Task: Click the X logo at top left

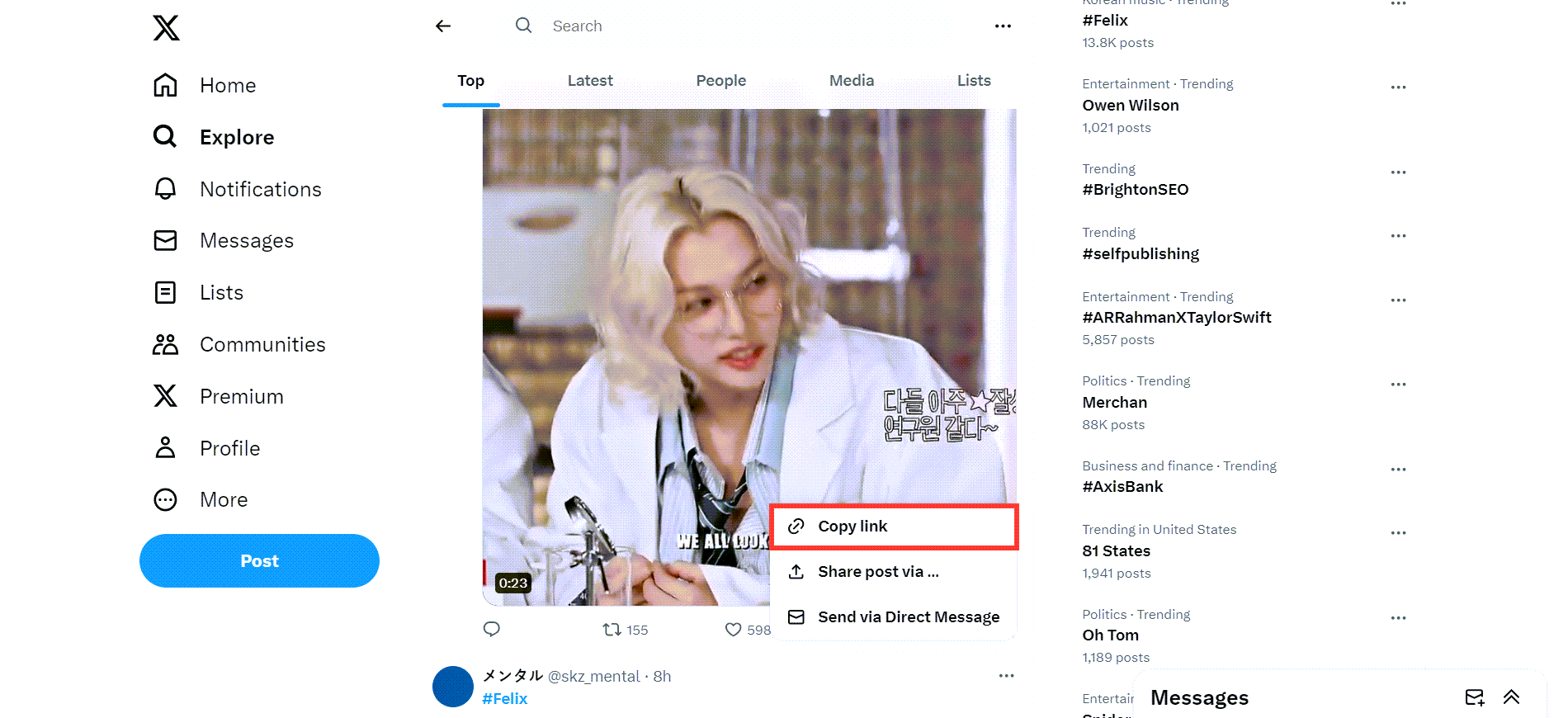Action: 166,27
